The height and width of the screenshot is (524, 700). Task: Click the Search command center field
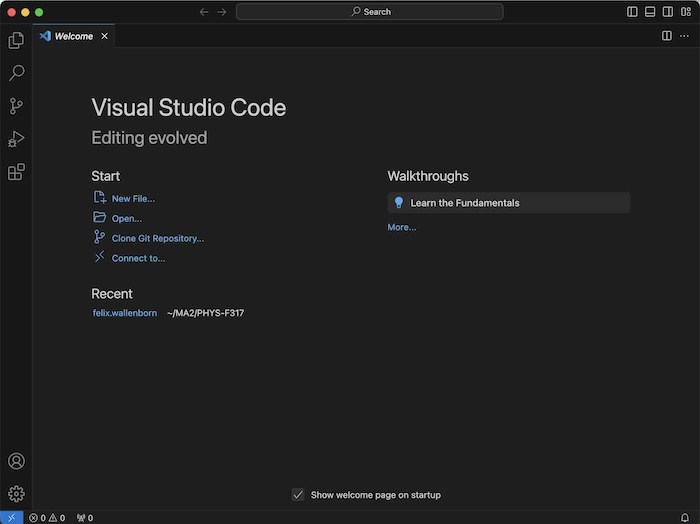click(x=370, y=12)
